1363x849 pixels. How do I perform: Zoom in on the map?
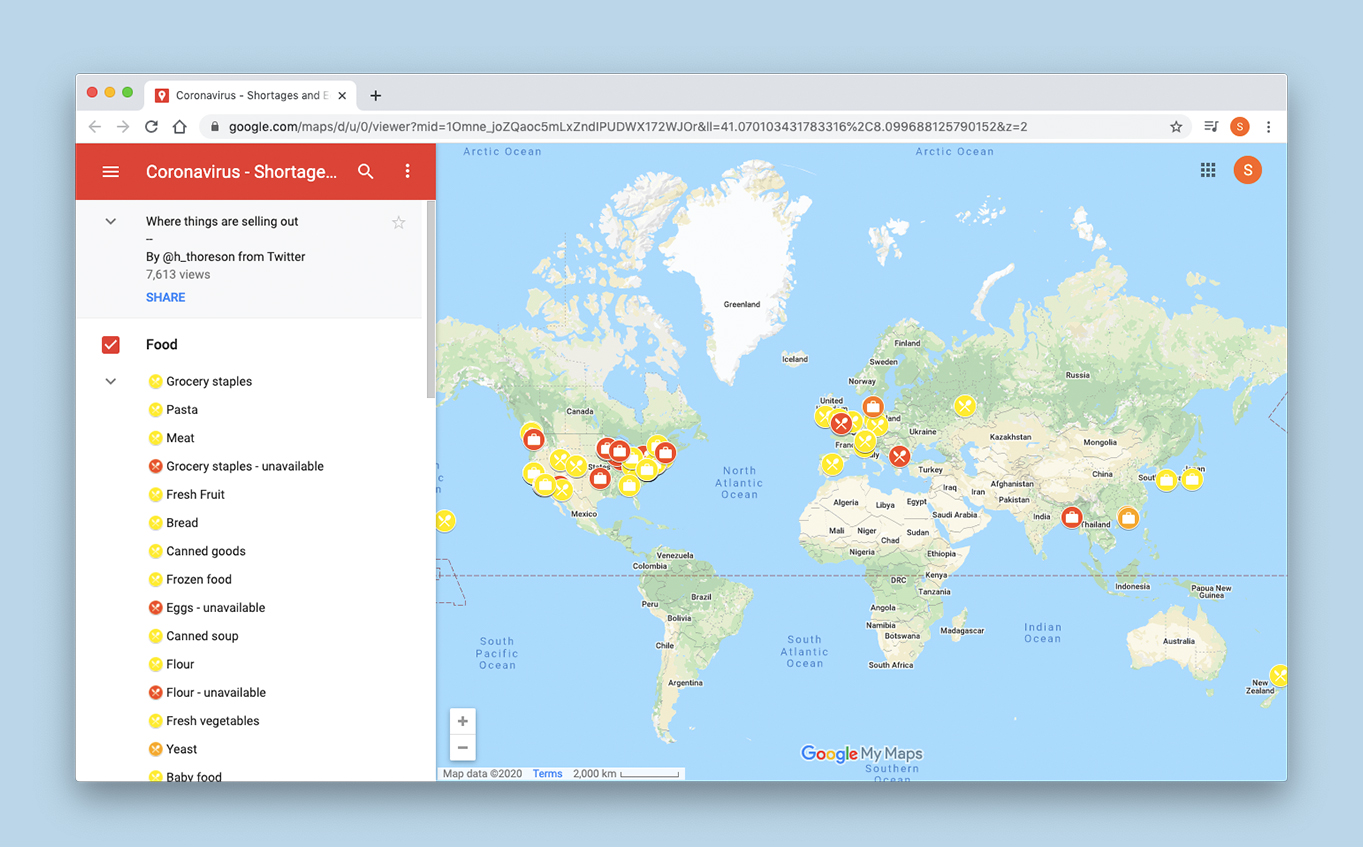pyautogui.click(x=462, y=721)
